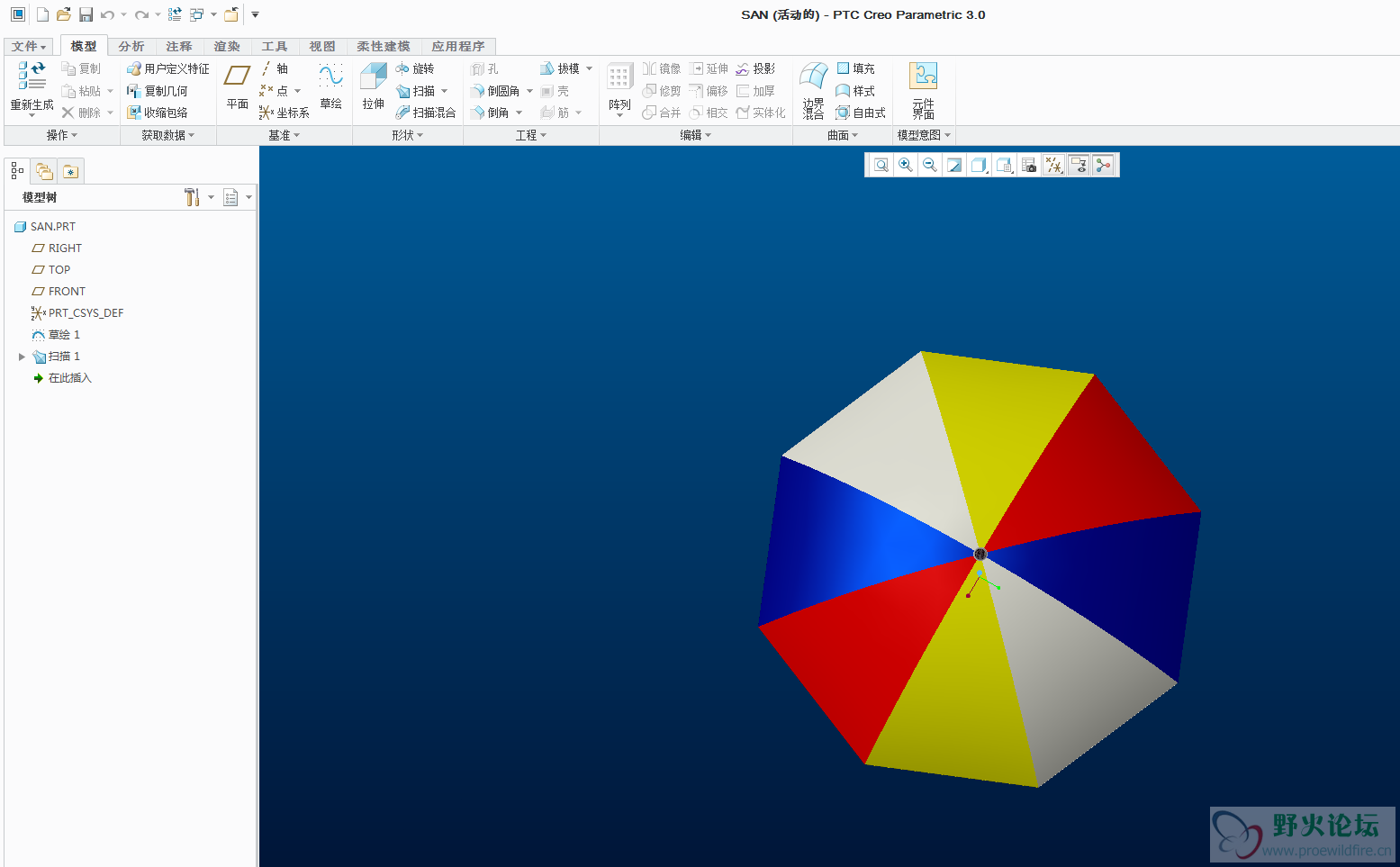Click zoom out icon in graphics toolbar
This screenshot has height=867, width=1400.
pos(930,165)
